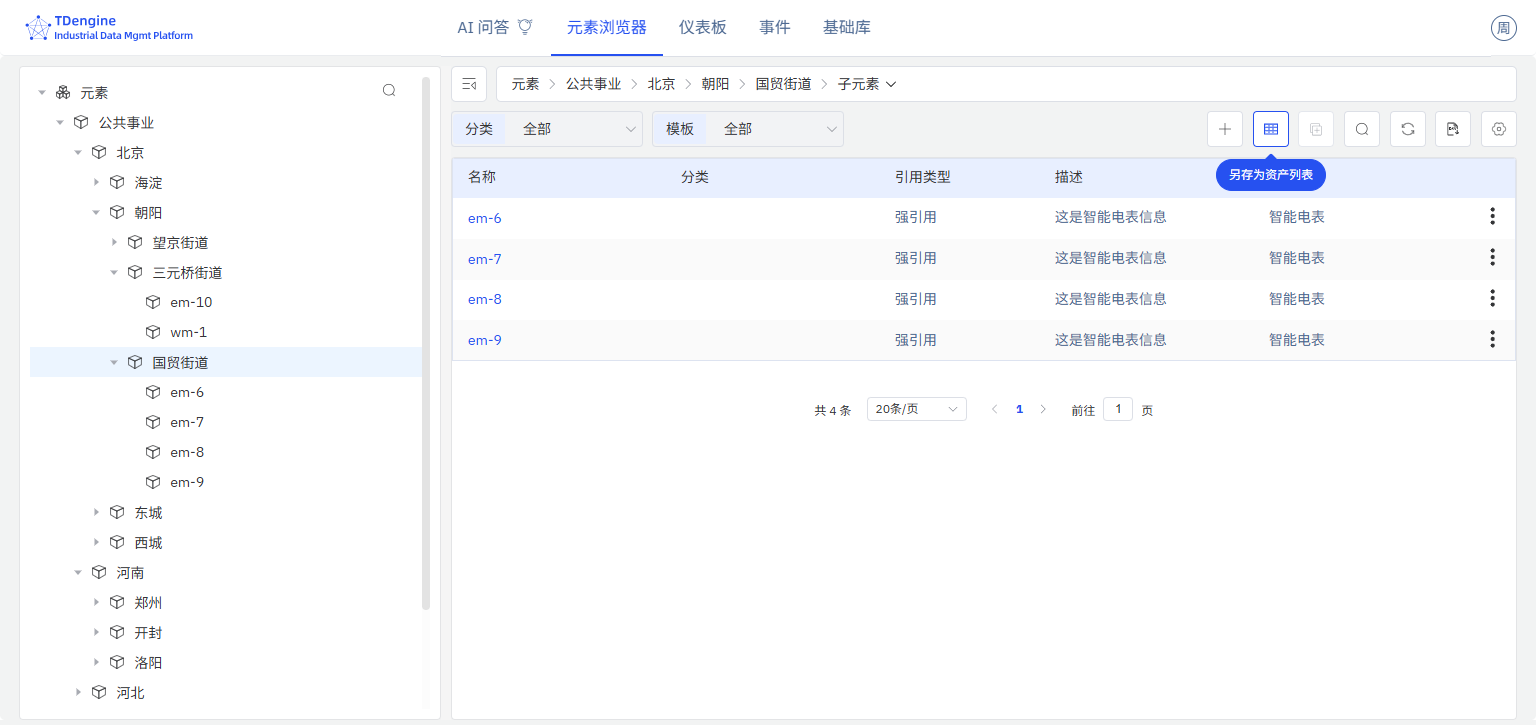Click the 周 user avatar
Screen dimensions: 1536x725
[1503, 27]
